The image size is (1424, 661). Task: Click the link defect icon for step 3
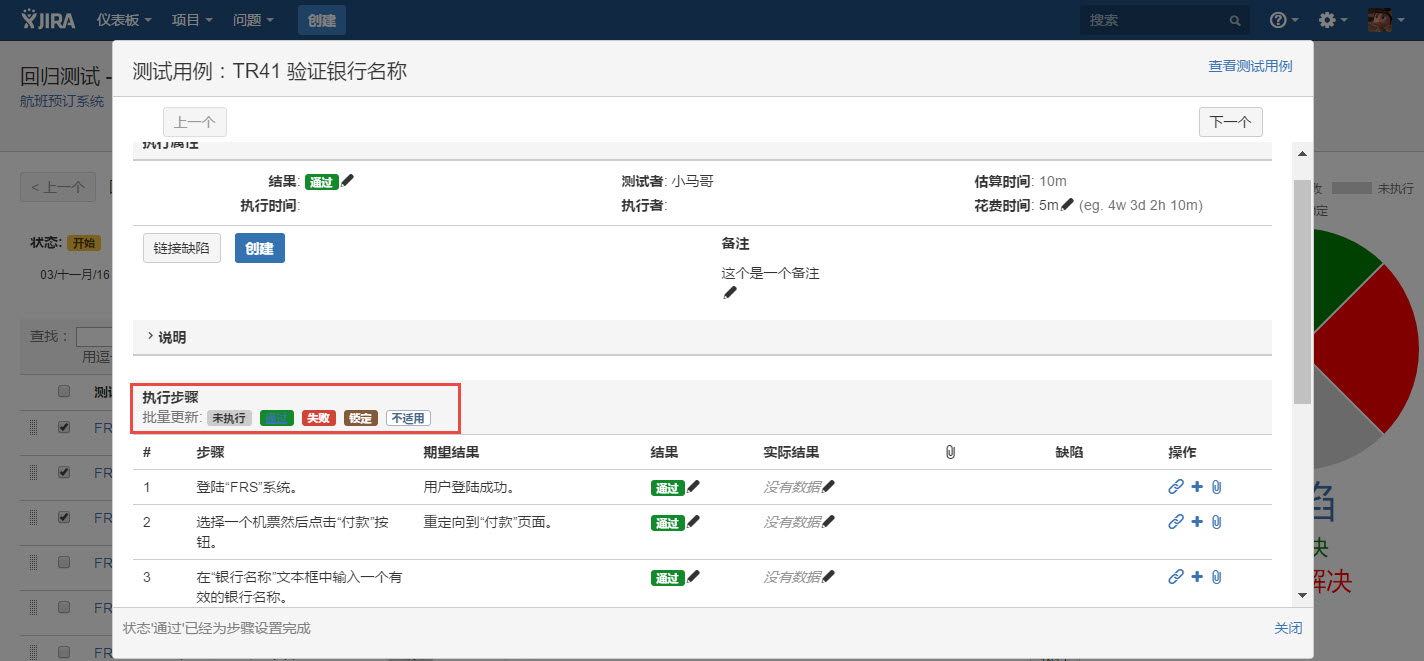[x=1176, y=576]
